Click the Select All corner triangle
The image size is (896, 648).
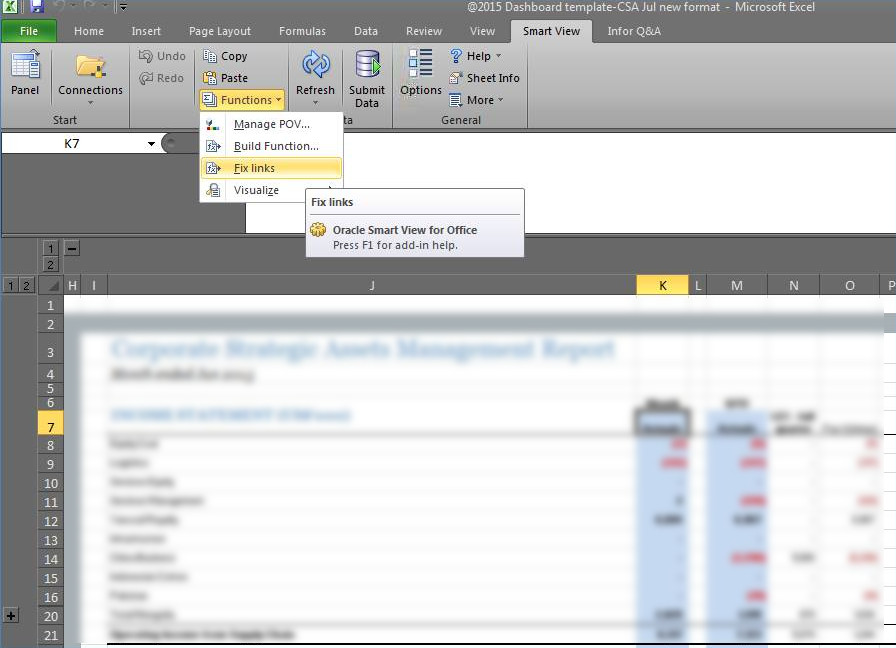click(52, 285)
